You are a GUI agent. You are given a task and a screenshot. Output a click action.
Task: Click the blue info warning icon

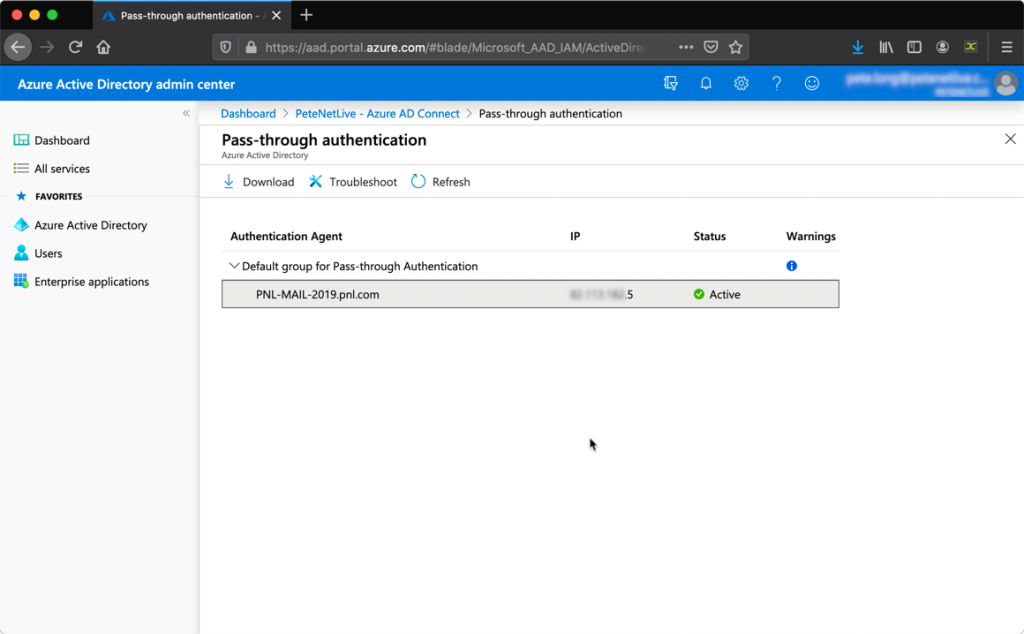click(x=791, y=265)
